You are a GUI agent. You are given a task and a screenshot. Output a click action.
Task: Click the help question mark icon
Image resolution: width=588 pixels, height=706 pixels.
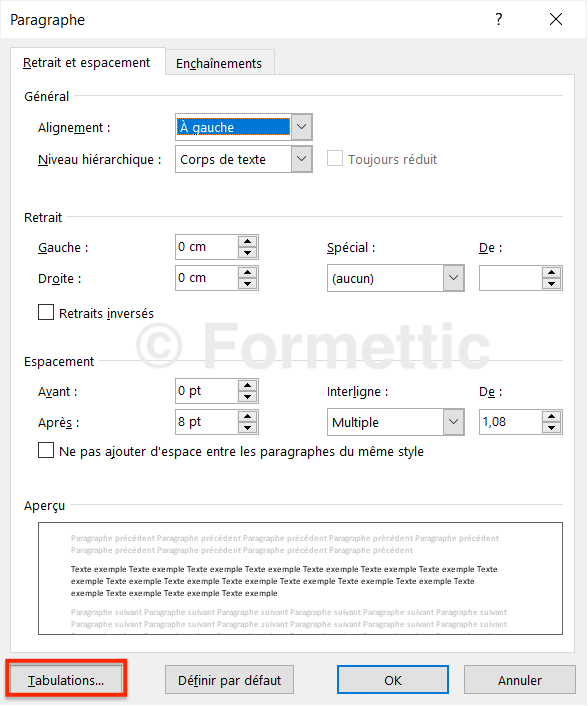coord(498,19)
